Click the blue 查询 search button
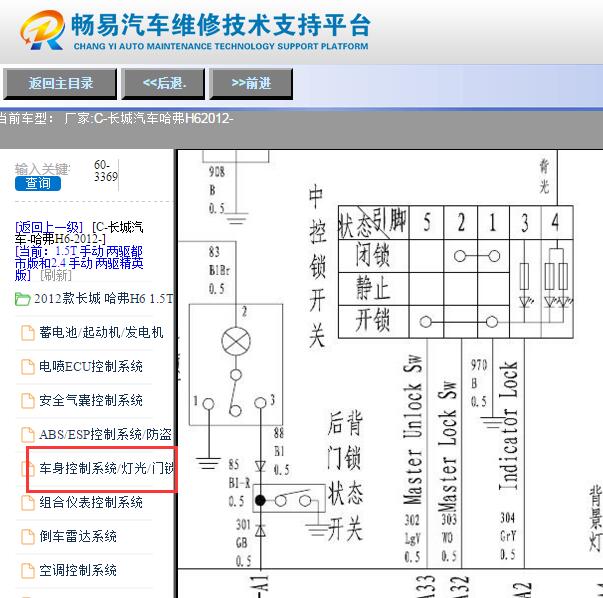Viewport: 603px width, 598px height. (x=38, y=183)
